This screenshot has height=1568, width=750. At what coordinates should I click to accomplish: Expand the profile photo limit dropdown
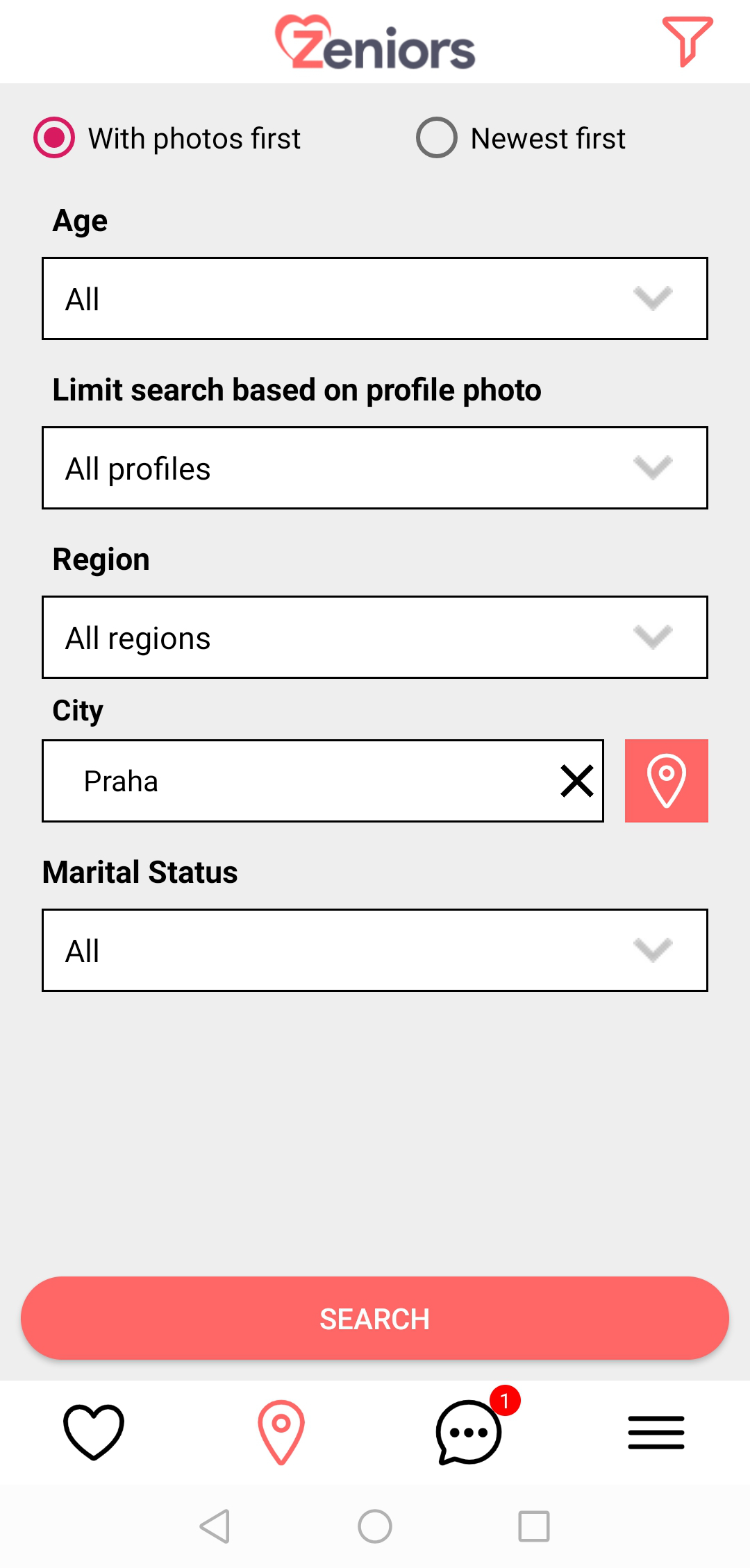(375, 468)
